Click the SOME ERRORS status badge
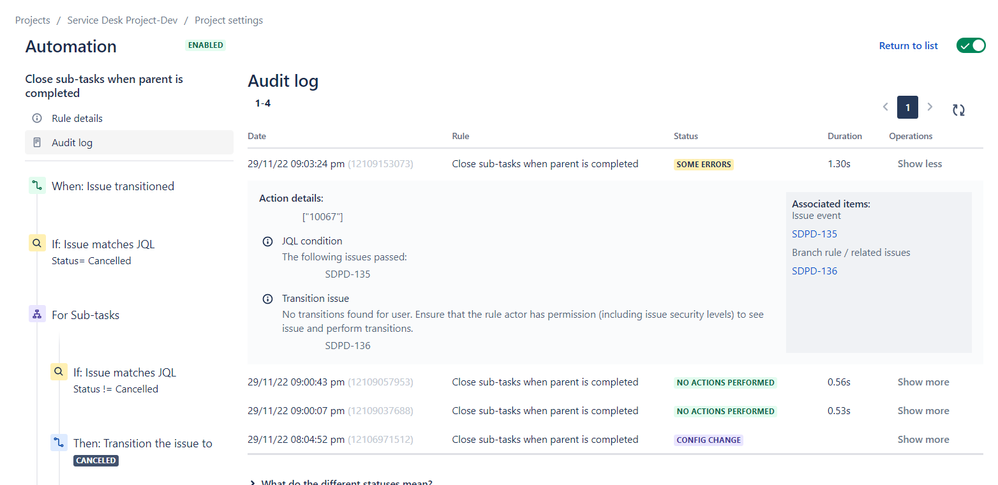The width and height of the screenshot is (998, 485). (x=704, y=164)
